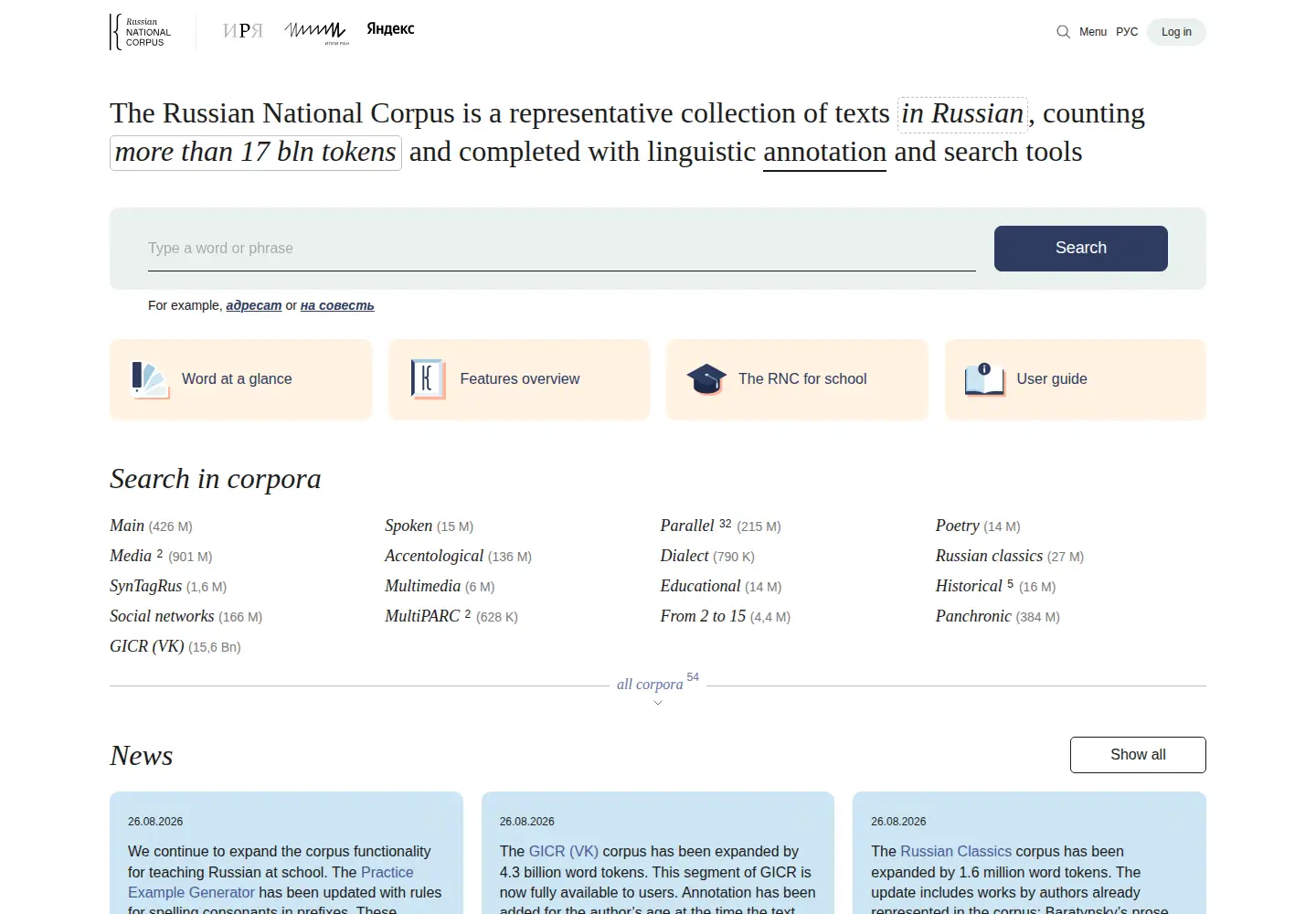Focus the word or phrase input field
1316x914 pixels.
562,249
